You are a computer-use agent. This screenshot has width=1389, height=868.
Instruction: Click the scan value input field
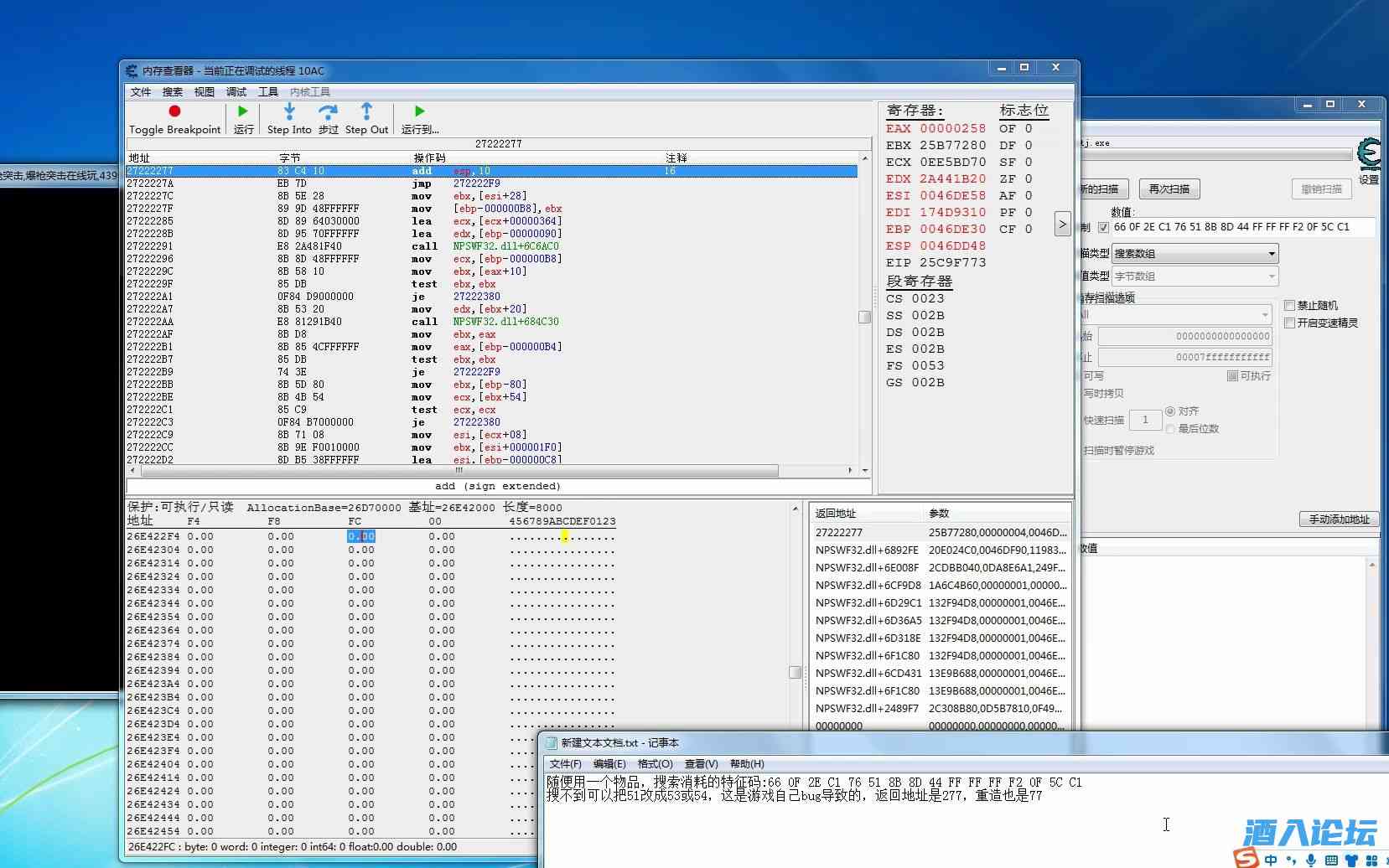1241,227
